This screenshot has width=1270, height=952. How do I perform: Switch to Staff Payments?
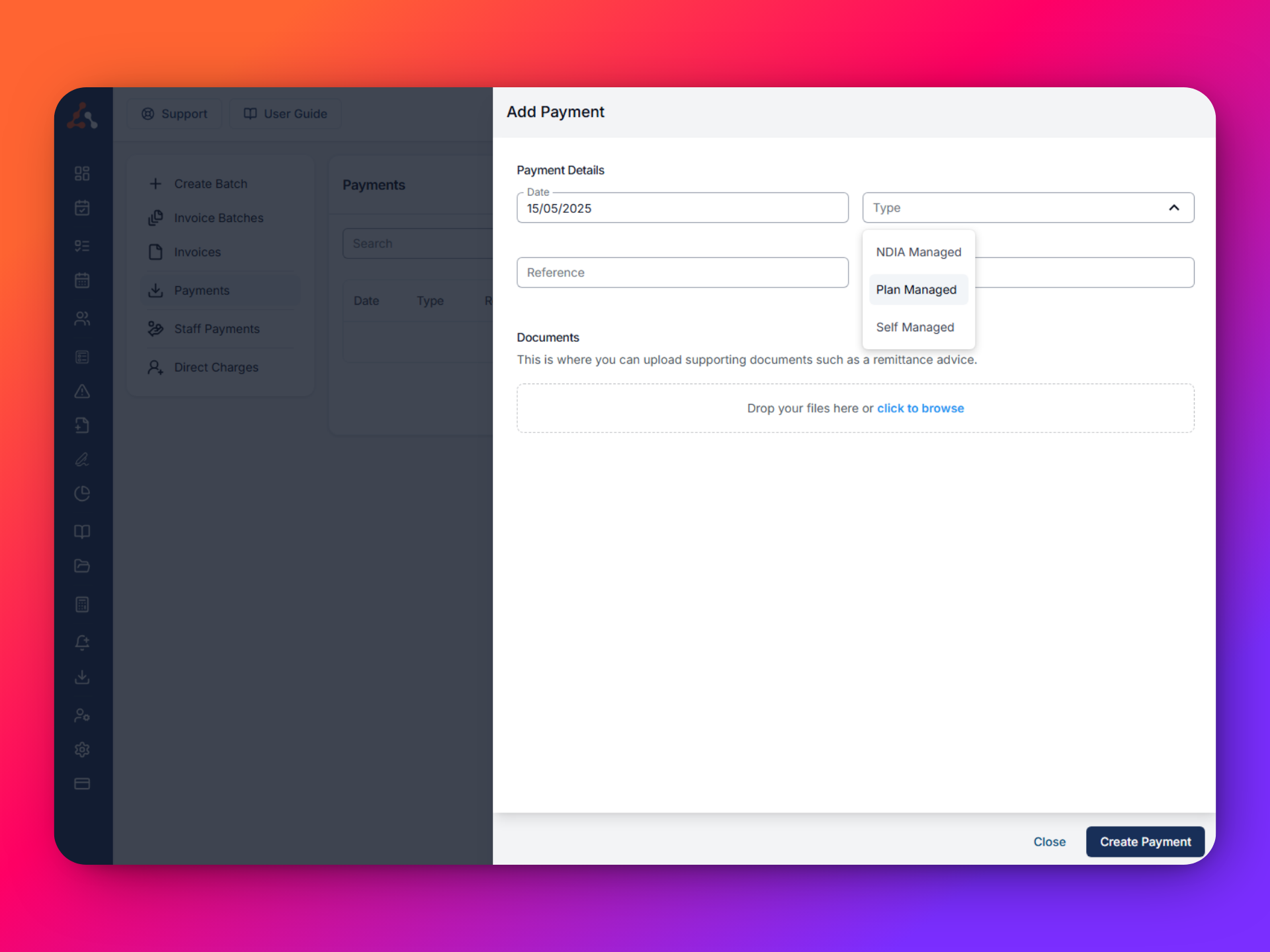[216, 329]
